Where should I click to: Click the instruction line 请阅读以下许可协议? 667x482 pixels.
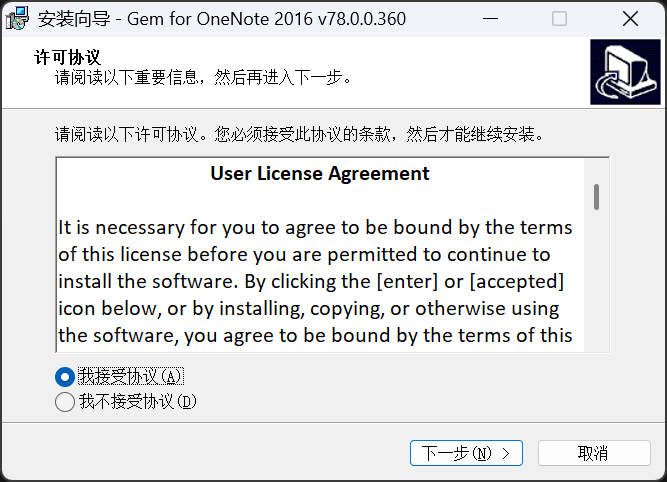pyautogui.click(x=300, y=134)
